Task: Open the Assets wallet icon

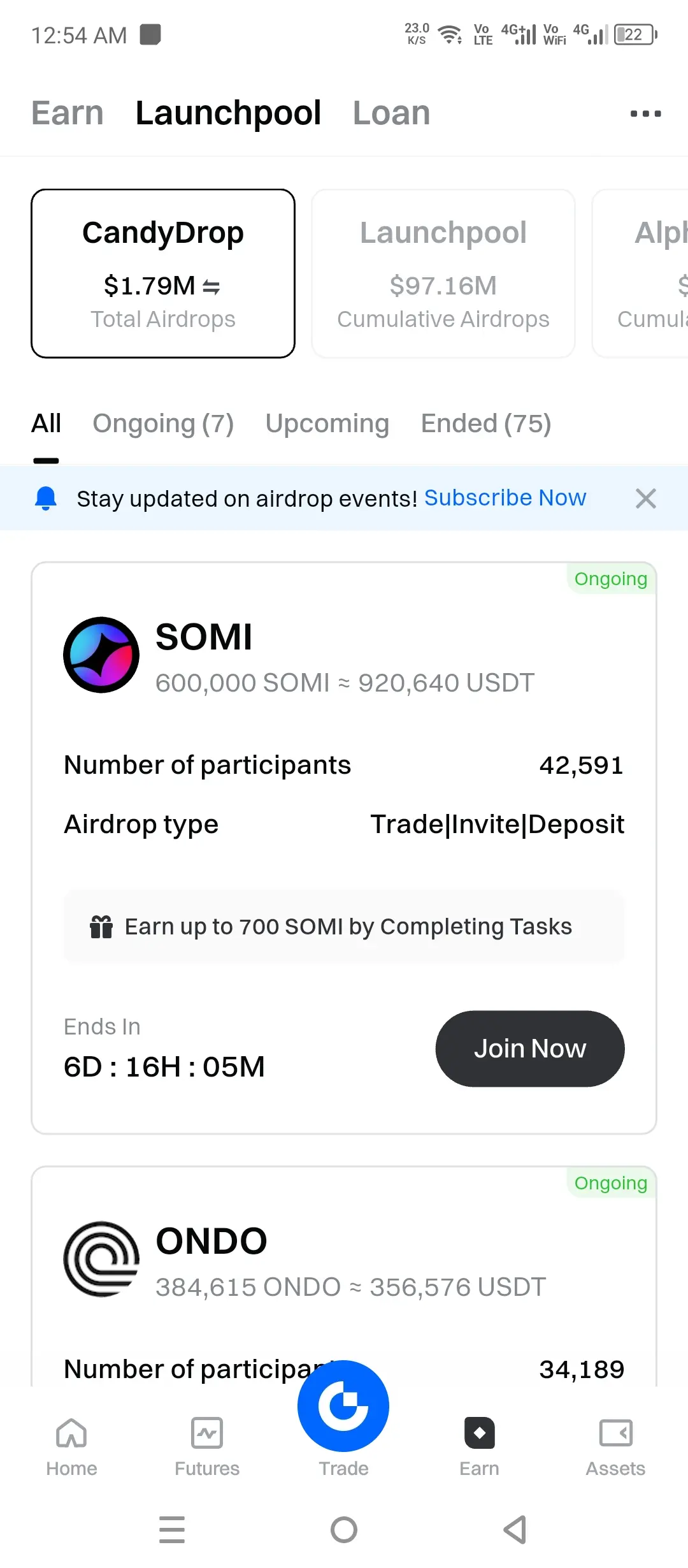Action: coord(616,1434)
